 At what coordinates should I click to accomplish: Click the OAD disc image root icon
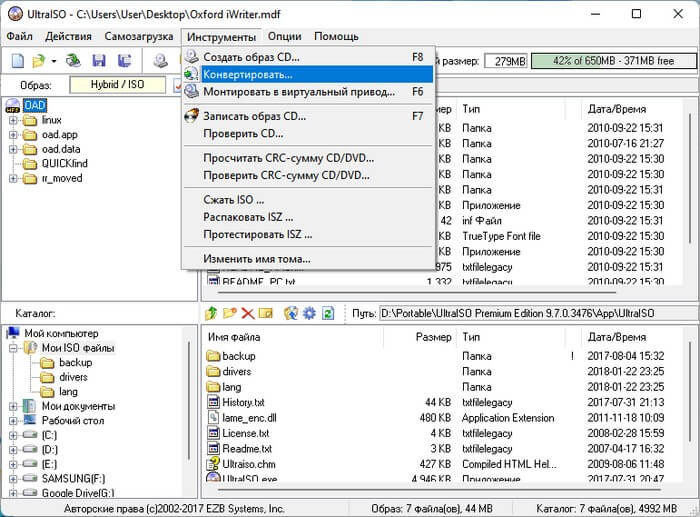pos(13,106)
